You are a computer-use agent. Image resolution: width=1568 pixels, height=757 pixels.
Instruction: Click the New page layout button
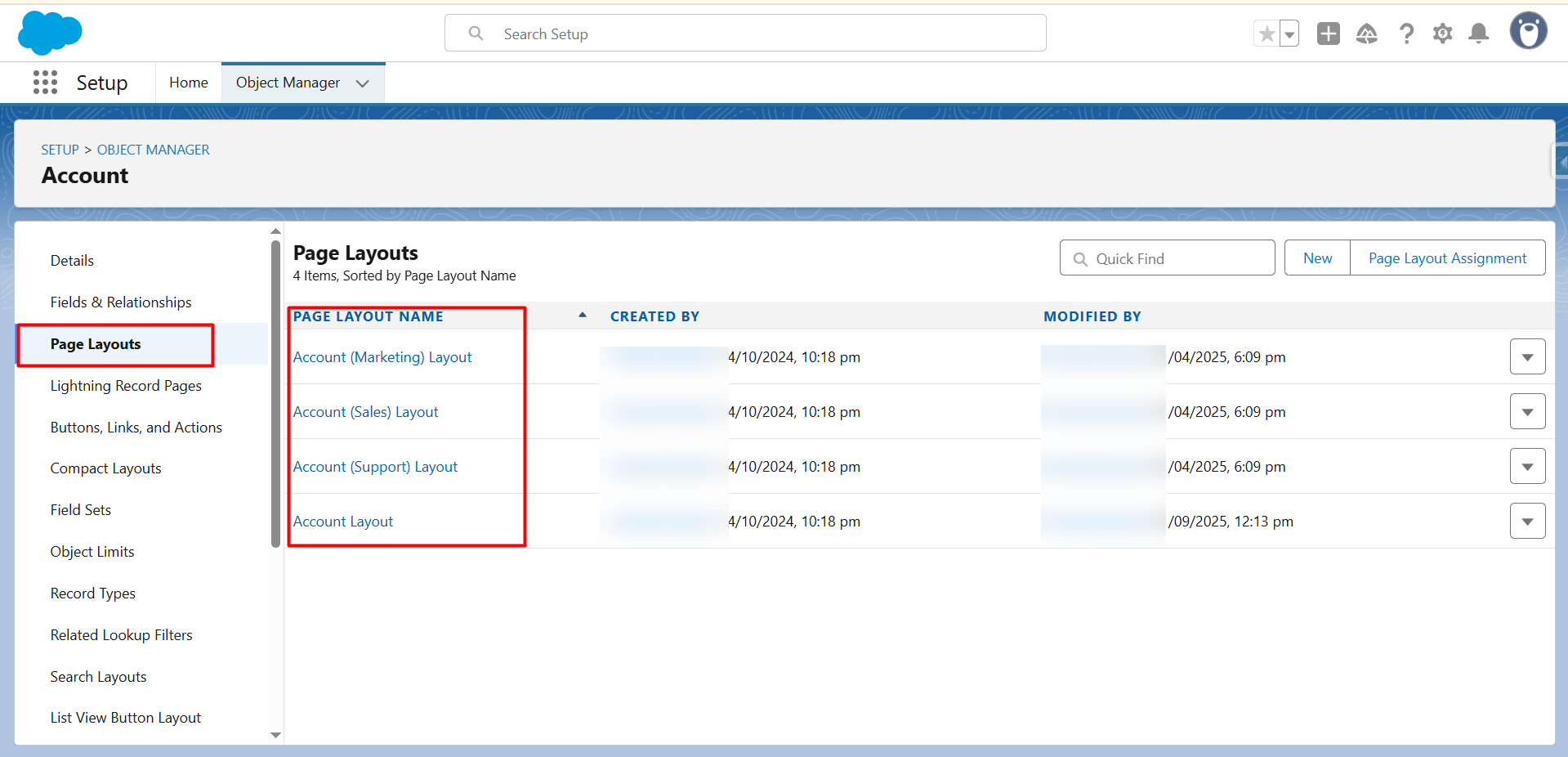pos(1316,258)
